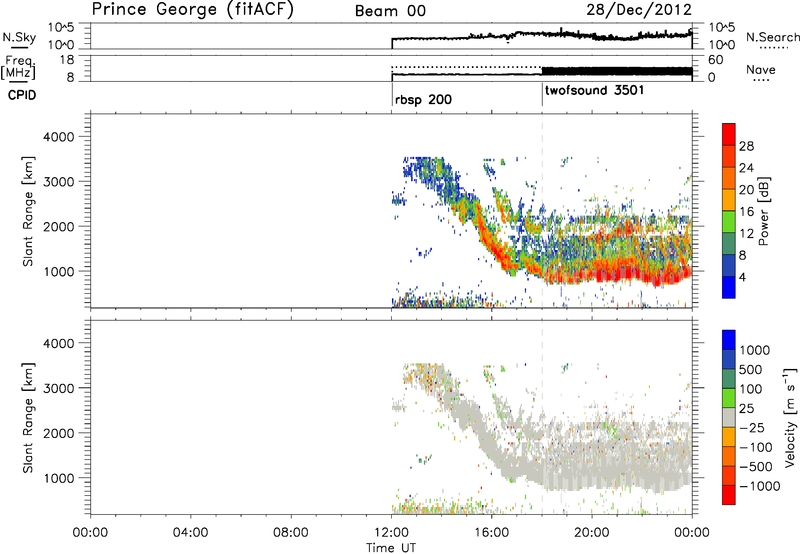Click the grey middle segment of Velocity colorbar
Viewport: 800px width, 554px height.
729,418
